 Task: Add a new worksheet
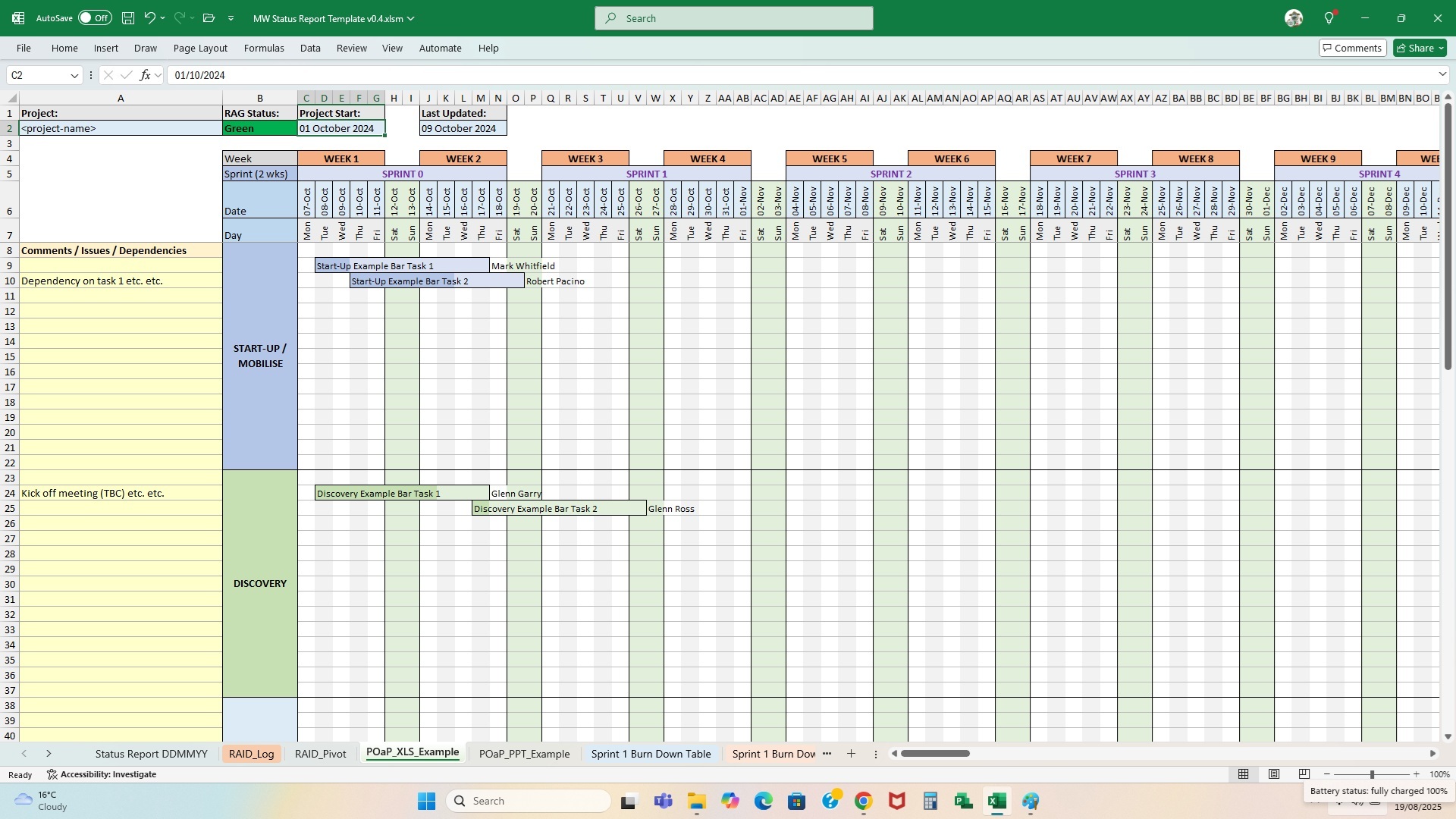pos(851,754)
